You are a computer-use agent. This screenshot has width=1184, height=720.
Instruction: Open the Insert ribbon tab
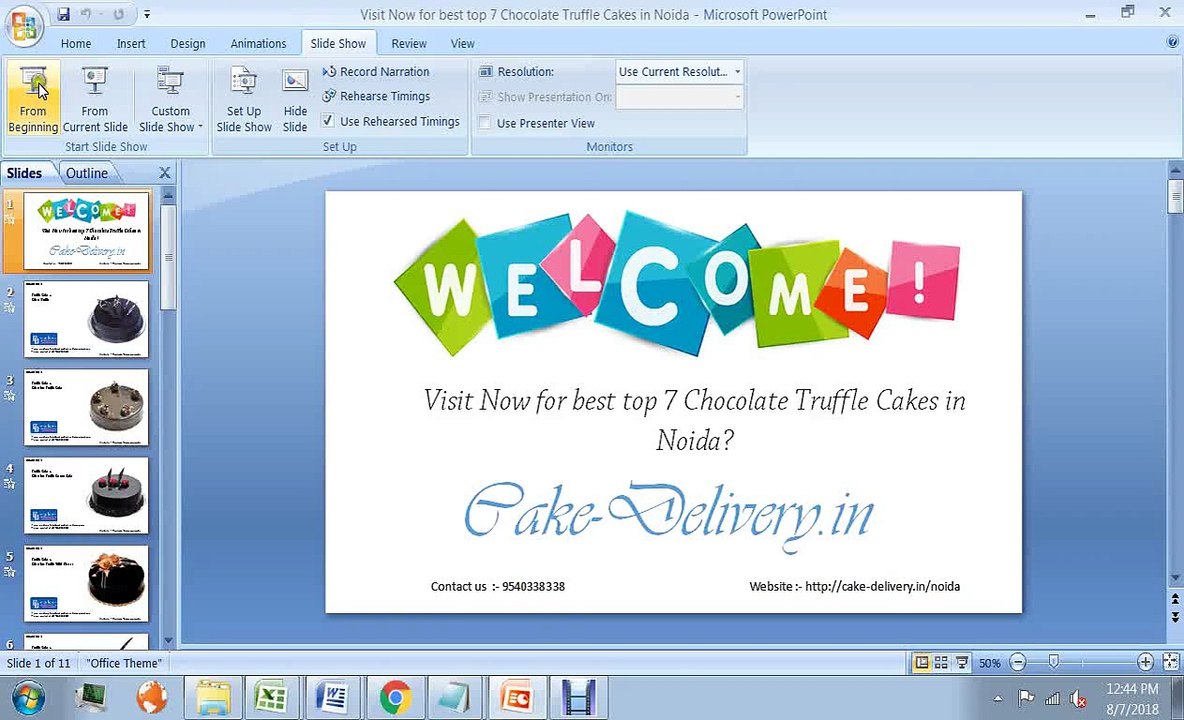(x=131, y=44)
